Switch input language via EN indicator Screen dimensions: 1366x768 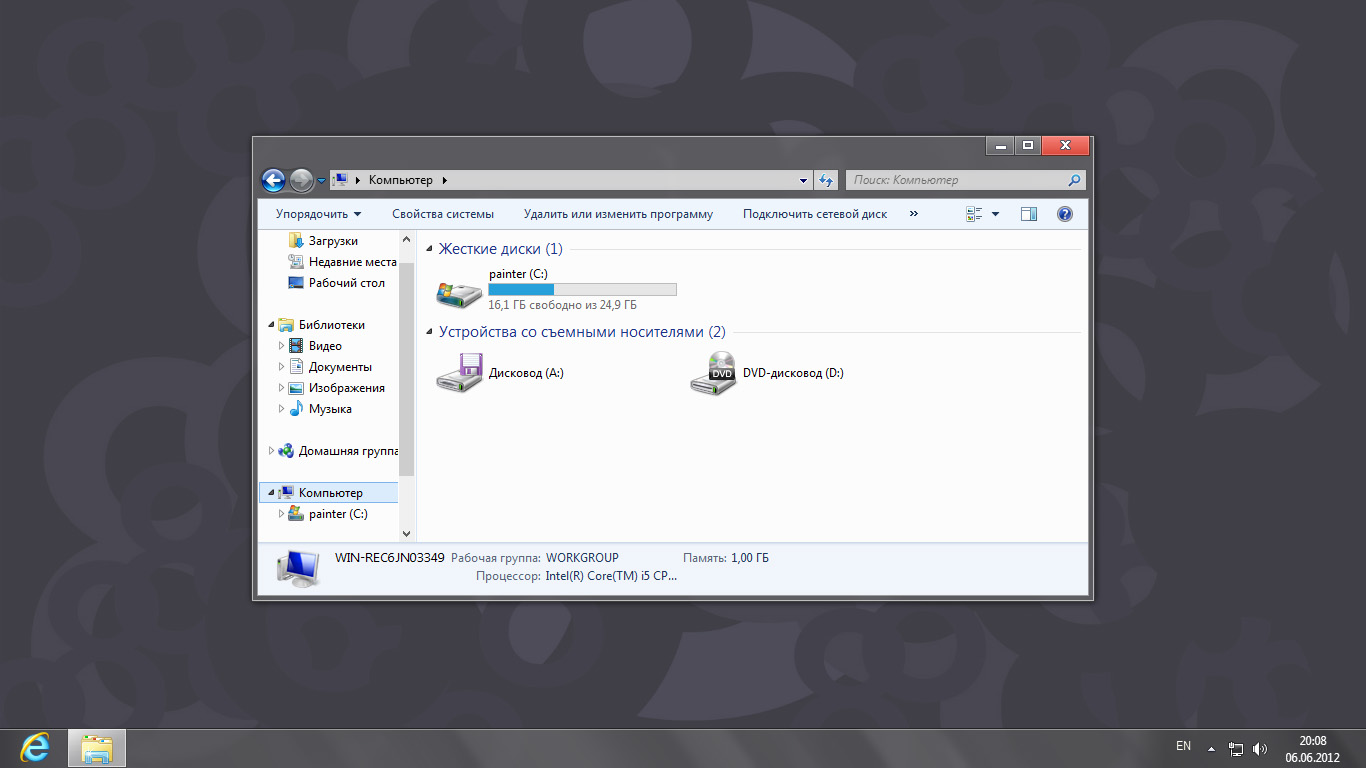point(1184,747)
